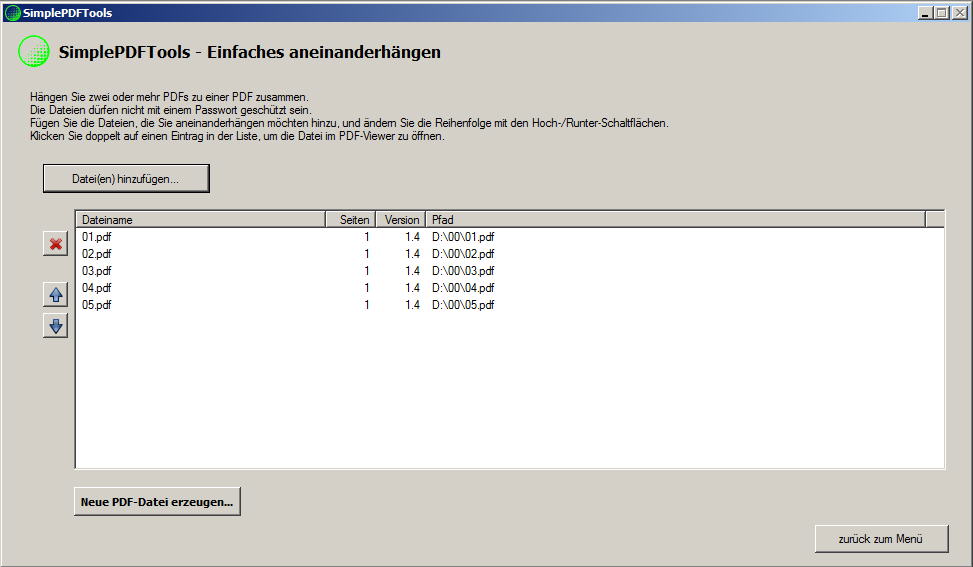This screenshot has height=567, width=973.
Task: Click path D:\00\05.pdf
Action: 463,305
